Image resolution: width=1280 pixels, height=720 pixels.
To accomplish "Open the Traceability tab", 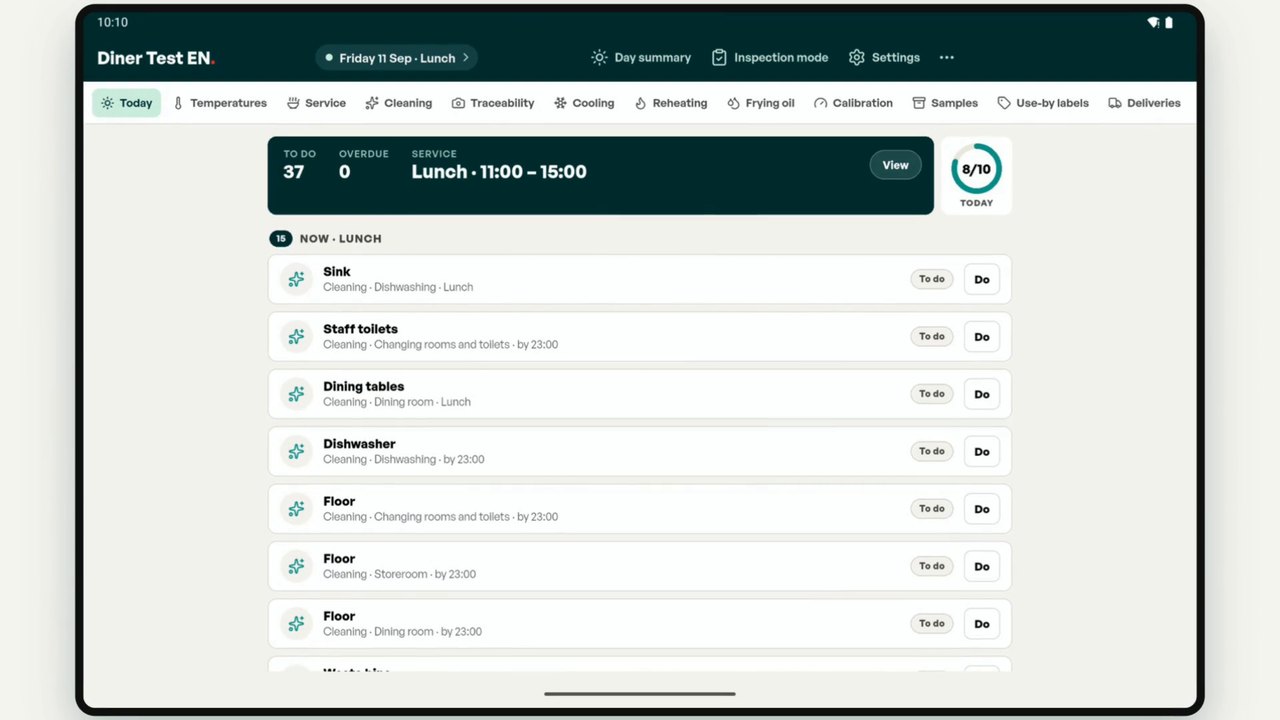I will tap(492, 103).
